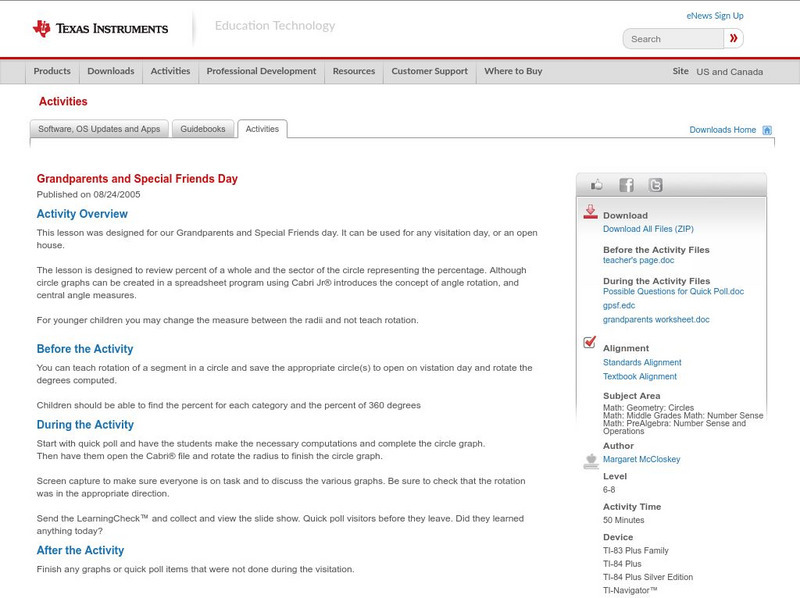Open the Downloads menu
This screenshot has height=598, width=800.
111,71
